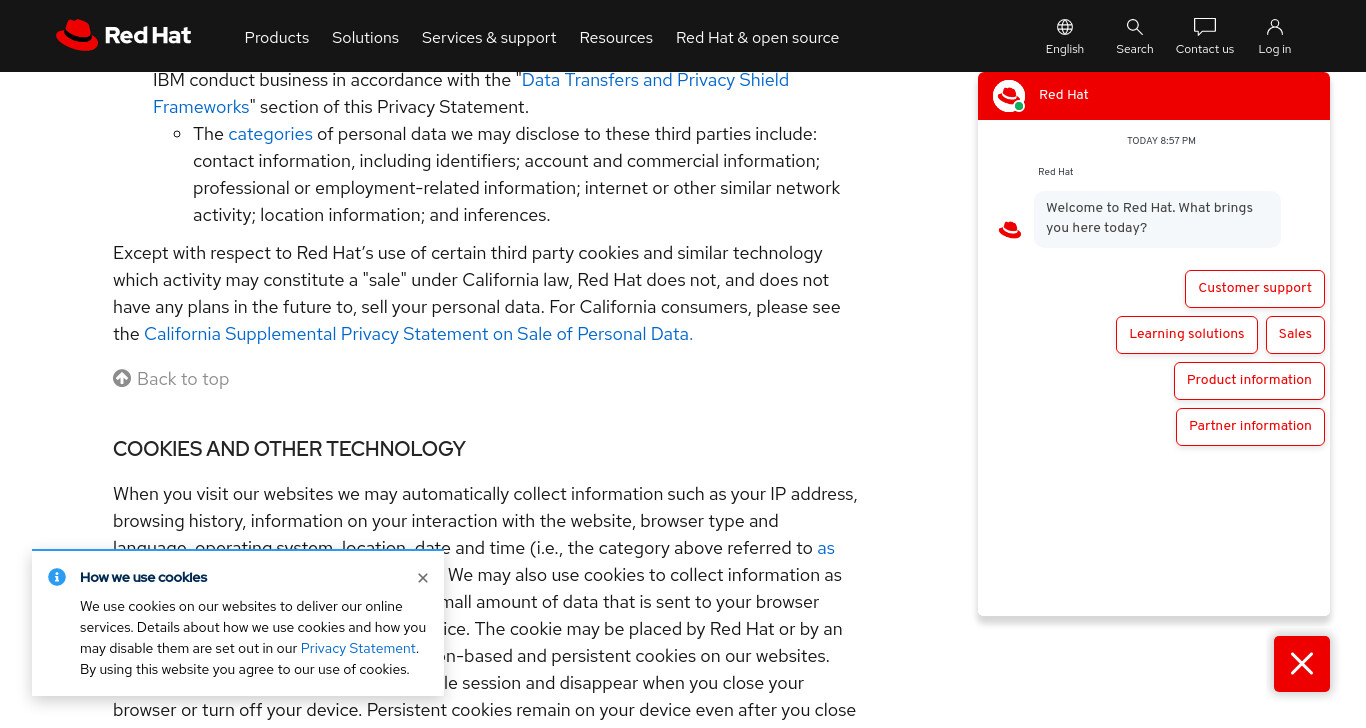Viewport: 1366px width, 728px height.
Task: Open Privacy Statement link in cookie notice
Action: 358,648
